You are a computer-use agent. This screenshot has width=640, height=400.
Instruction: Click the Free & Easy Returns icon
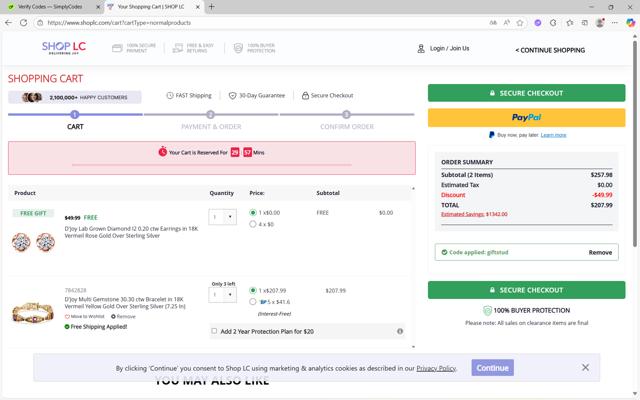(x=178, y=48)
